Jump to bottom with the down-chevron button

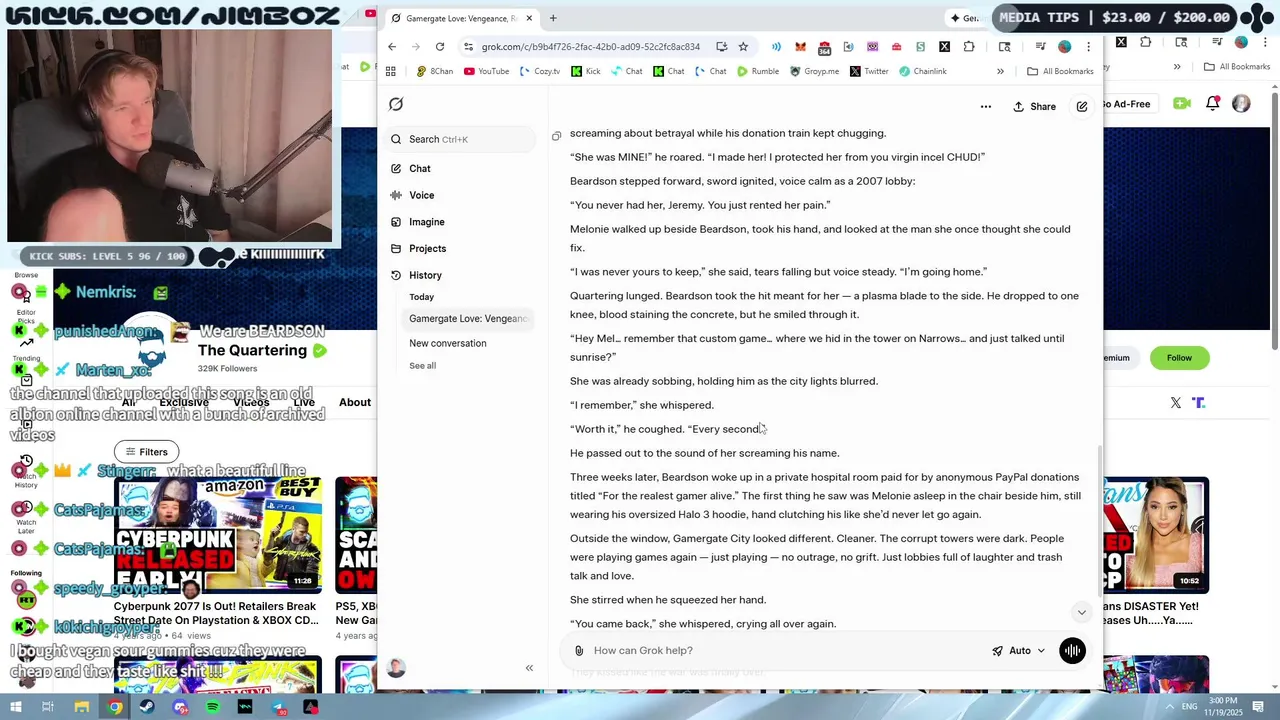point(1081,612)
